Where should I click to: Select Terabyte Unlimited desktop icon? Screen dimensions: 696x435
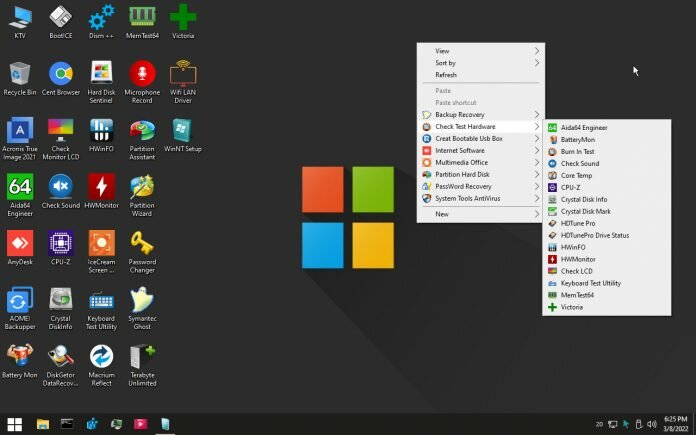tap(142, 365)
